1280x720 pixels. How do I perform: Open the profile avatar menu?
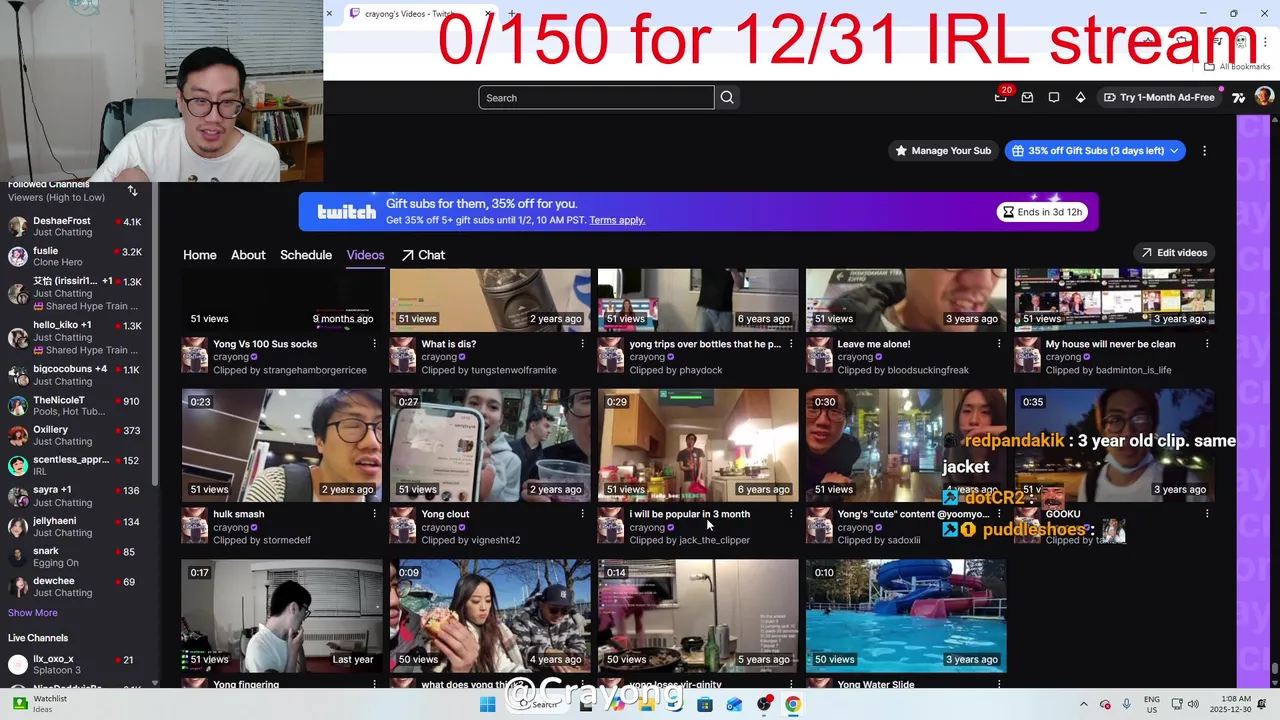click(1264, 96)
